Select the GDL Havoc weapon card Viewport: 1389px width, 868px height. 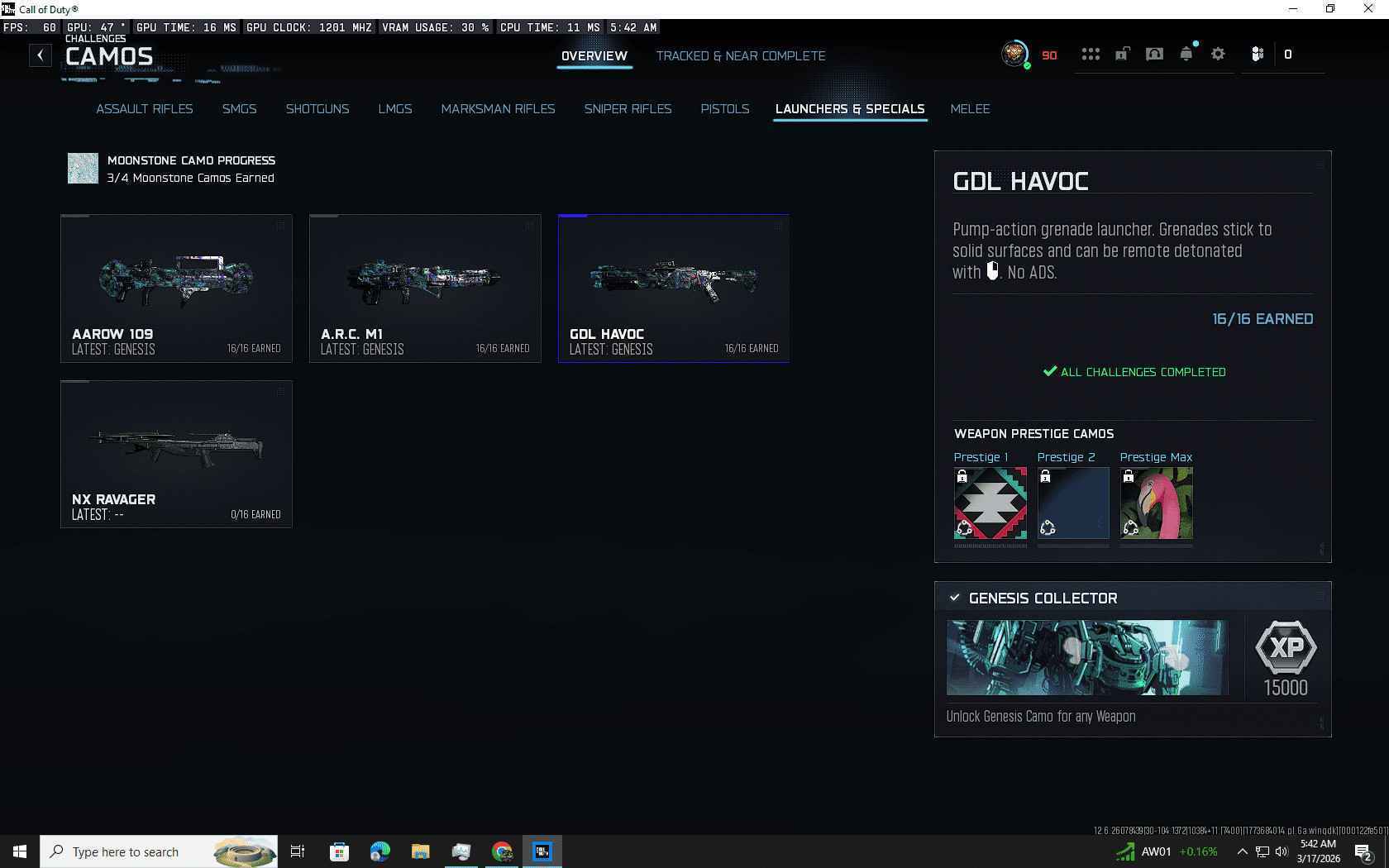tap(674, 289)
